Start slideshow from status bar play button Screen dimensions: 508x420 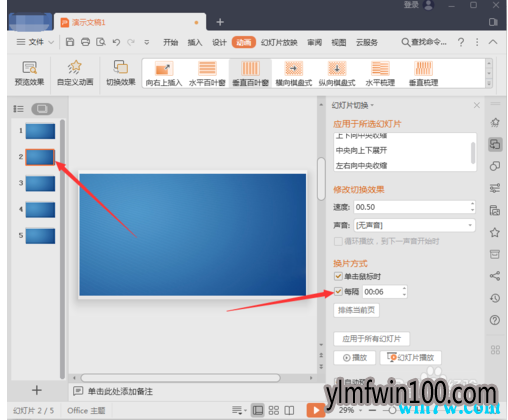[x=316, y=410]
